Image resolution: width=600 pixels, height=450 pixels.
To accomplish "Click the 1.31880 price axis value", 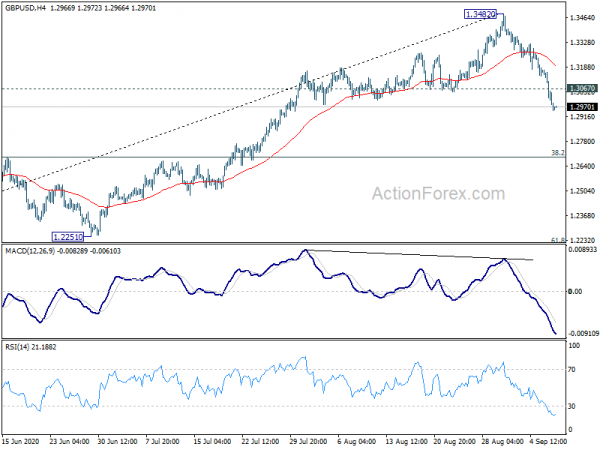I will (x=582, y=67).
